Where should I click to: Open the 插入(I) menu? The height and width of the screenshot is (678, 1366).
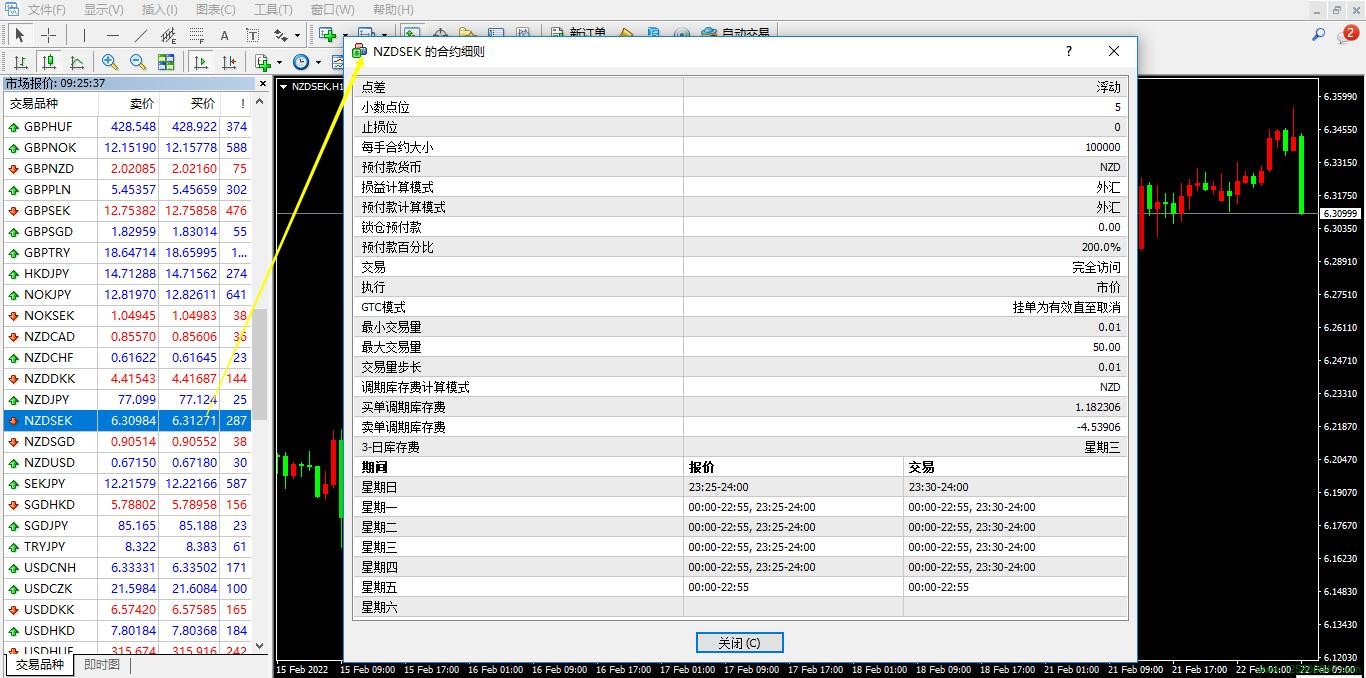coord(159,10)
